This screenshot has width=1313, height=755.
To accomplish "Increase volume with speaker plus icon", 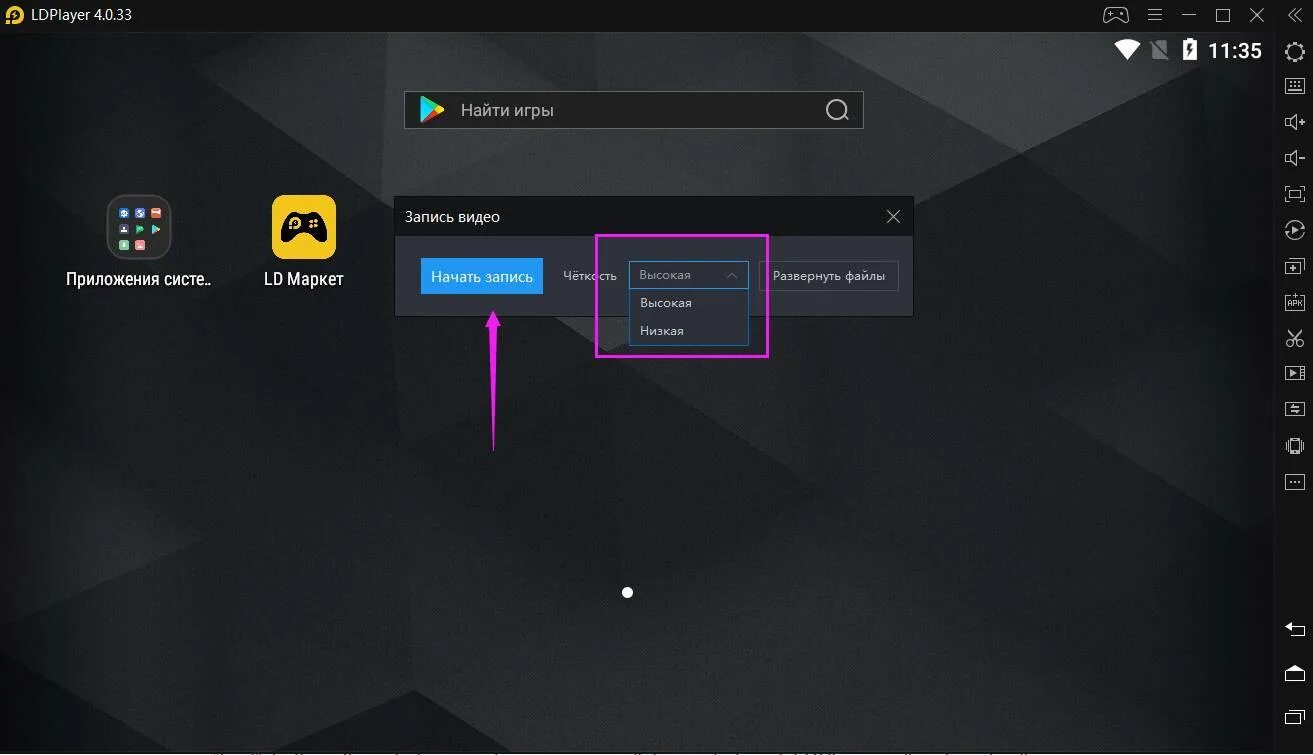I will point(1295,122).
